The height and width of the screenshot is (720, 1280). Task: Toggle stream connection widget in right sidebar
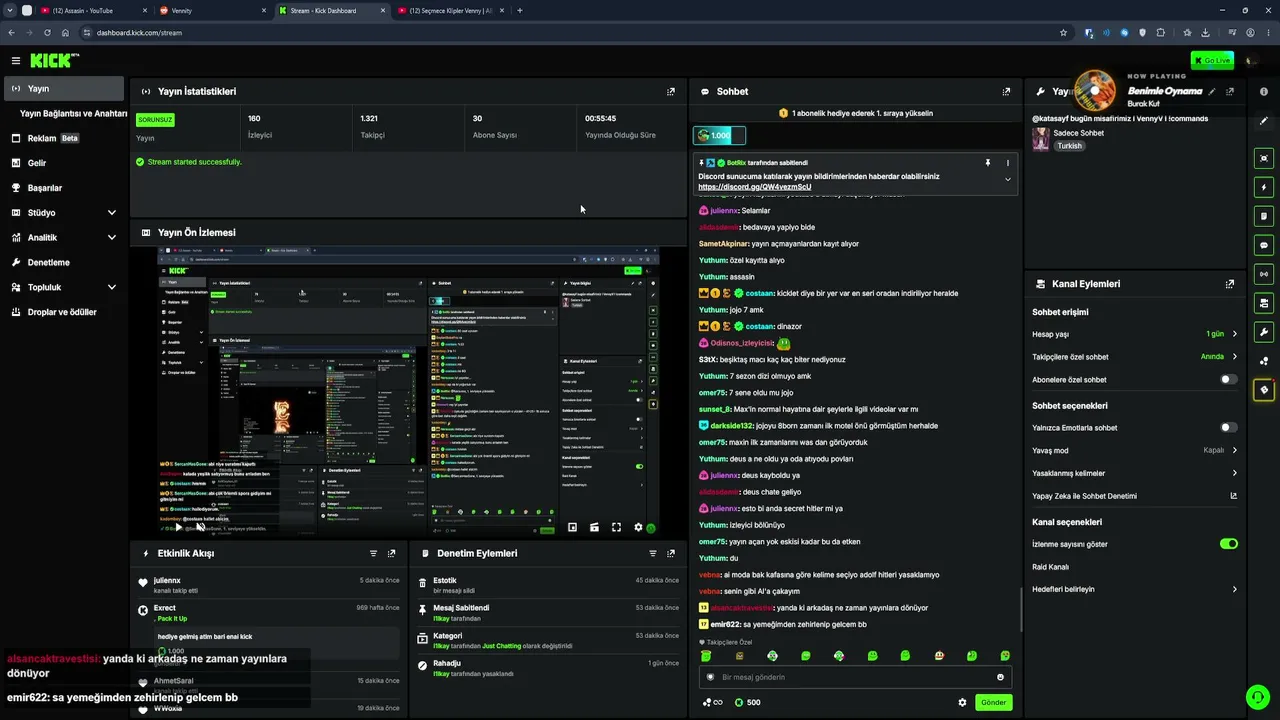tap(1264, 274)
